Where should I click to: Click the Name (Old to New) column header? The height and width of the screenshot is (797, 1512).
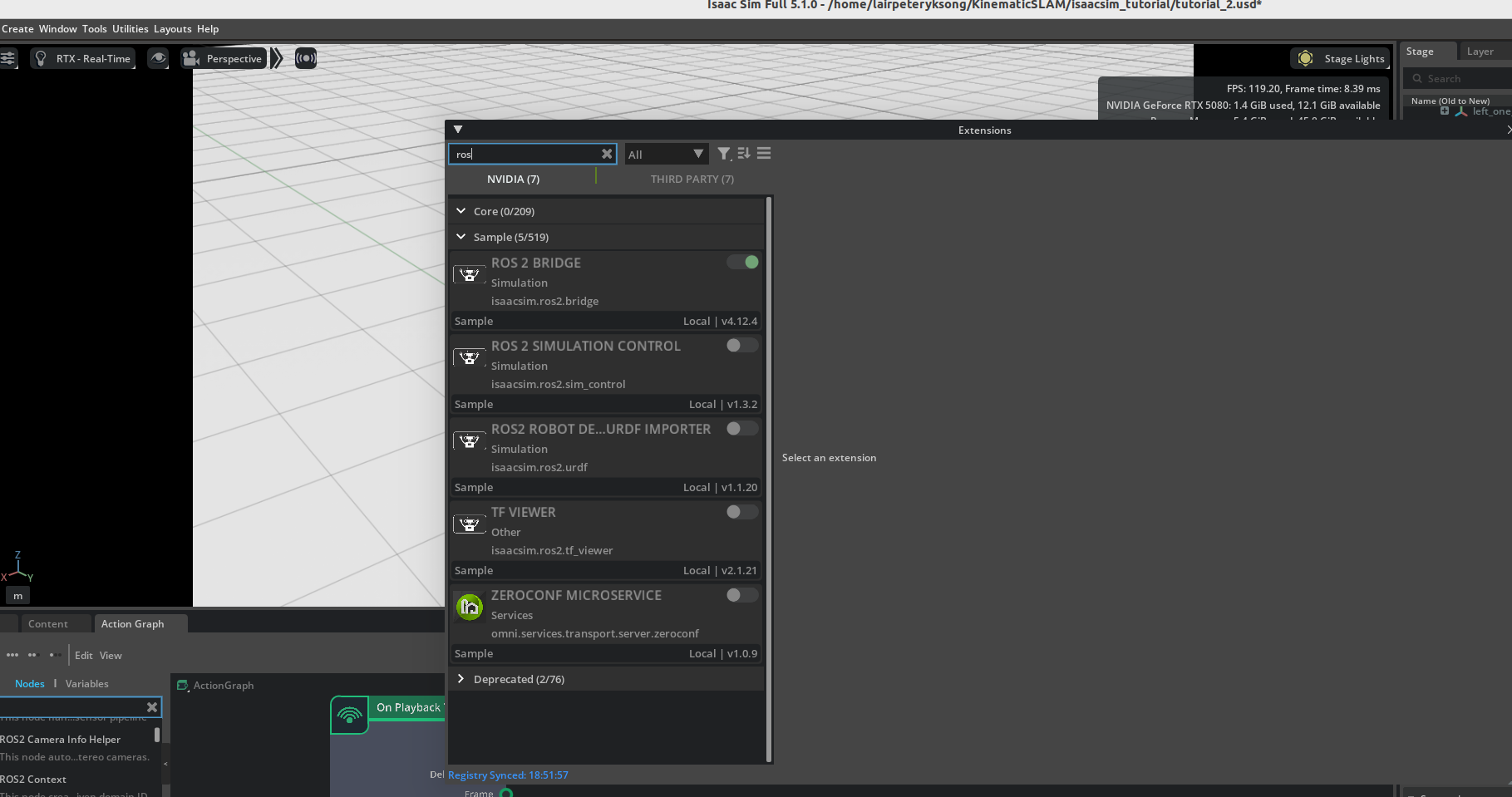point(1450,101)
